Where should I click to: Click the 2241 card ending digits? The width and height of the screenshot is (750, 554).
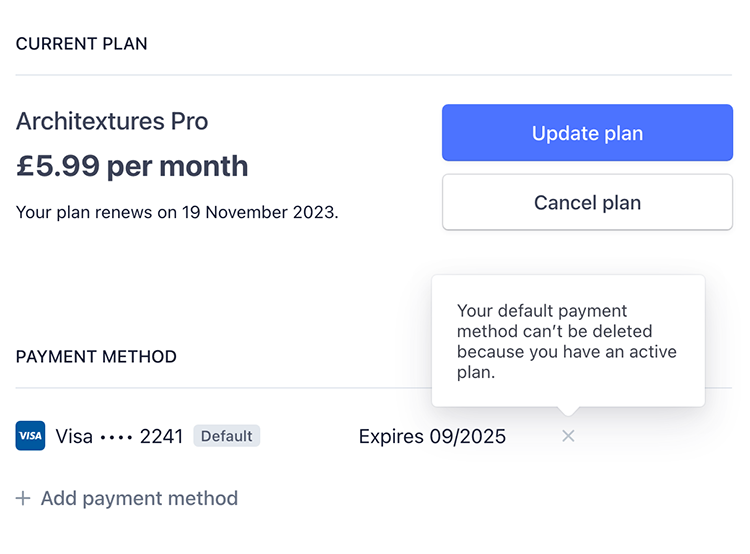tap(161, 436)
